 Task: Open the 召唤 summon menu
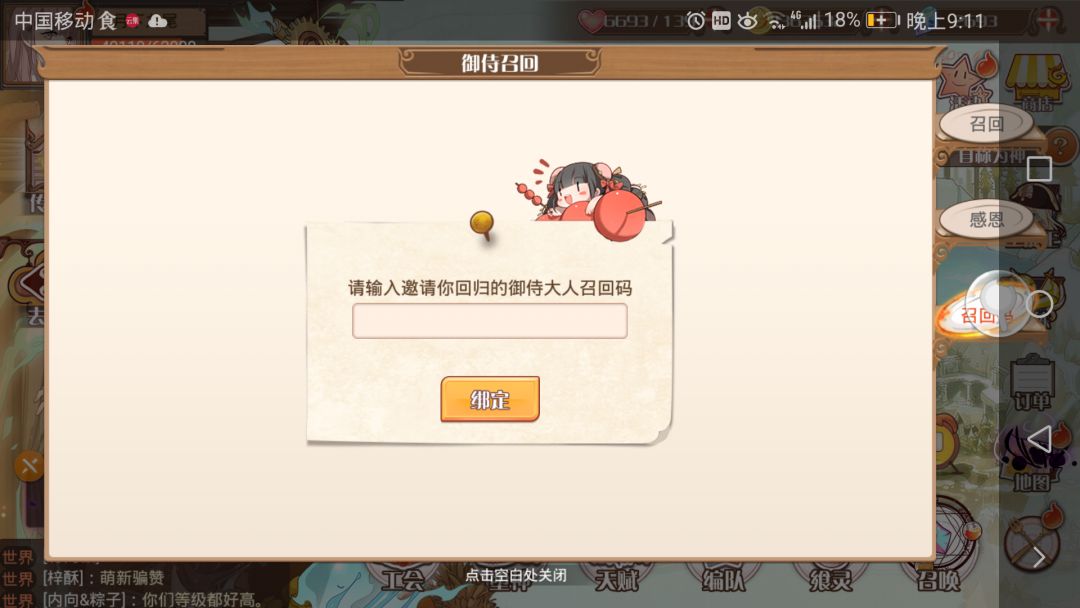tap(938, 577)
